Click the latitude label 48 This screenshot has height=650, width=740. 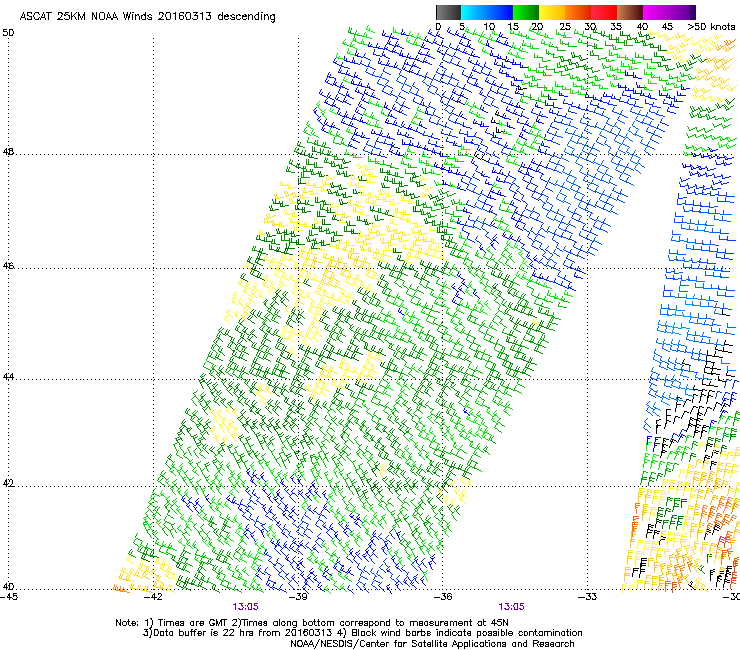pyautogui.click(x=8, y=152)
